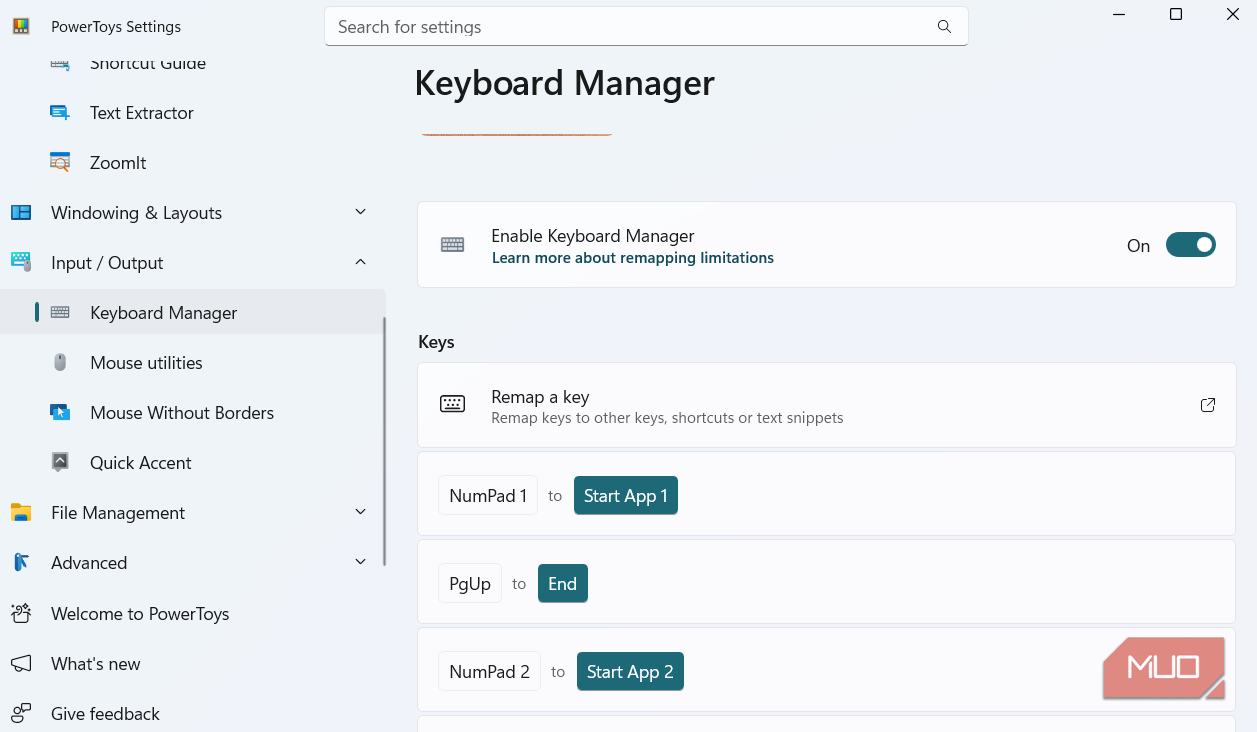This screenshot has width=1257, height=732.
Task: Click the Keyboard Manager page heading
Action: tap(565, 83)
